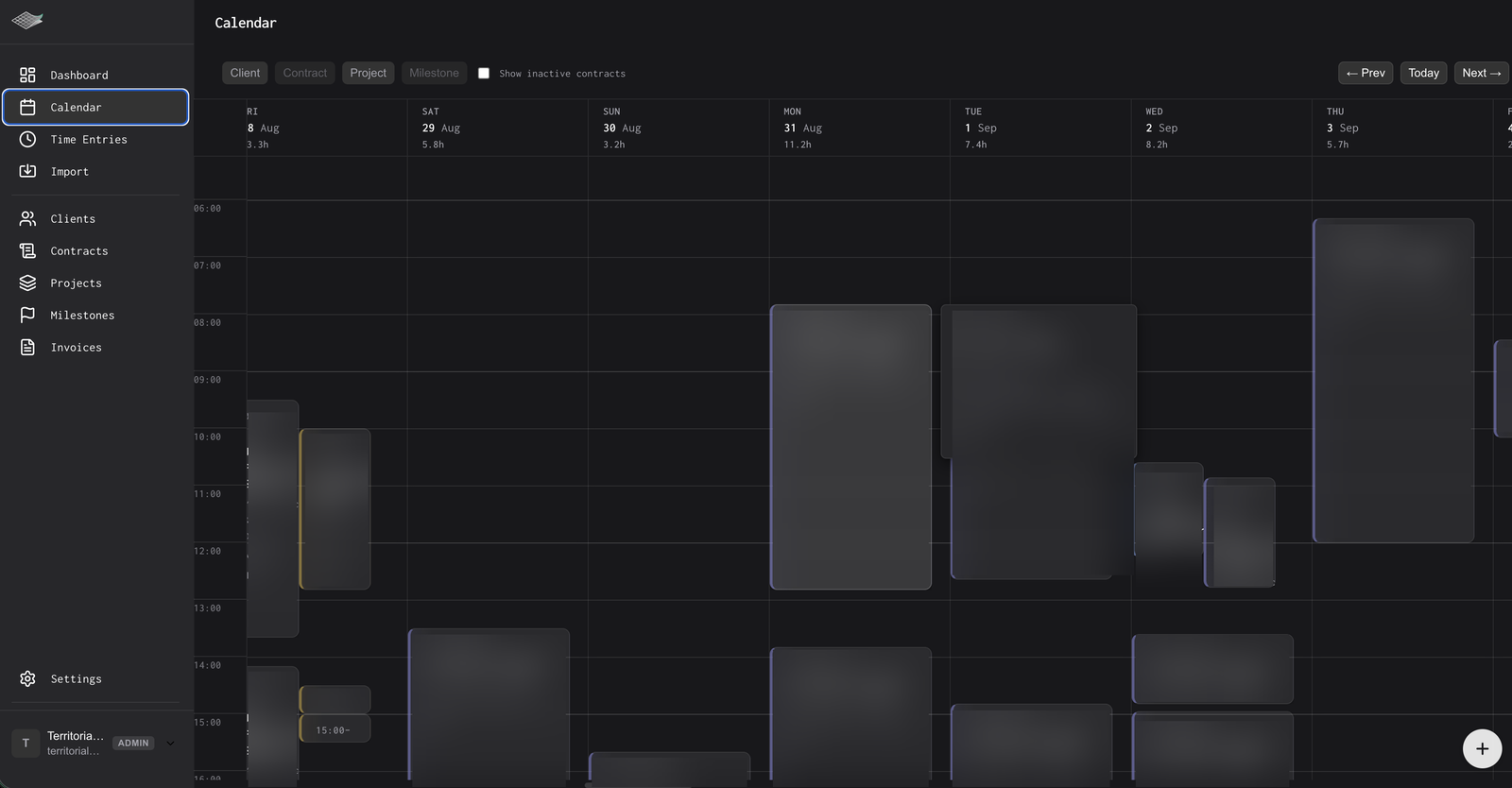Image resolution: width=1512 pixels, height=788 pixels.
Task: Click the Settings gear icon
Action: tap(27, 678)
